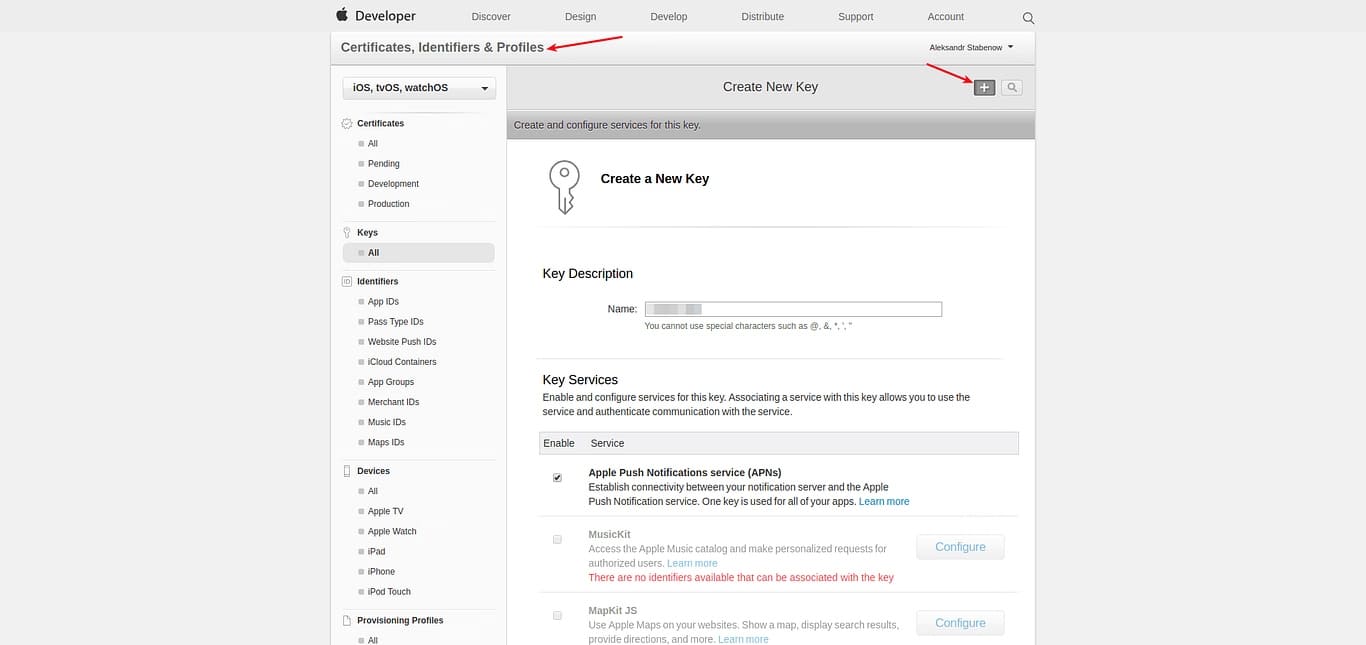This screenshot has height=645, width=1366.
Task: Go to the Distribute section
Action: 762,16
